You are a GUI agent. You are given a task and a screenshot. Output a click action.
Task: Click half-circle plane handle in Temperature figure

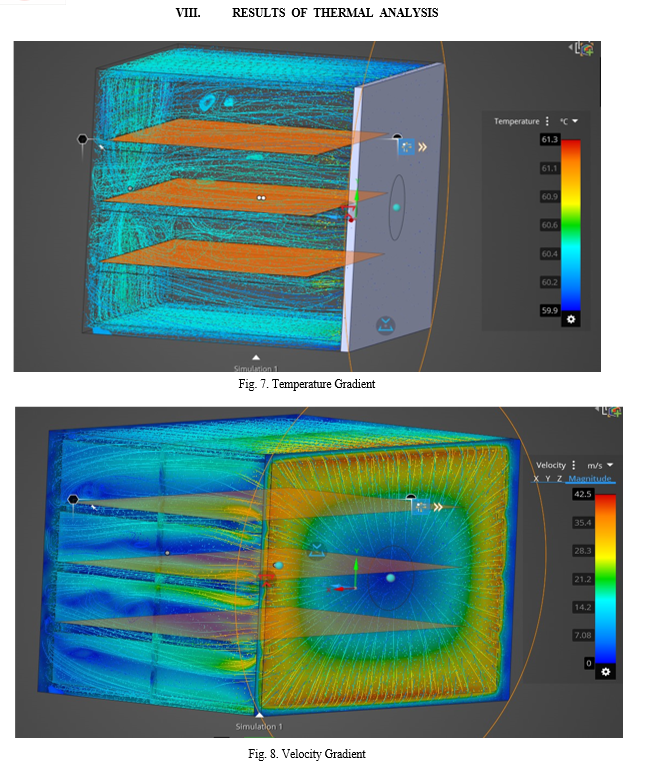coord(397,137)
